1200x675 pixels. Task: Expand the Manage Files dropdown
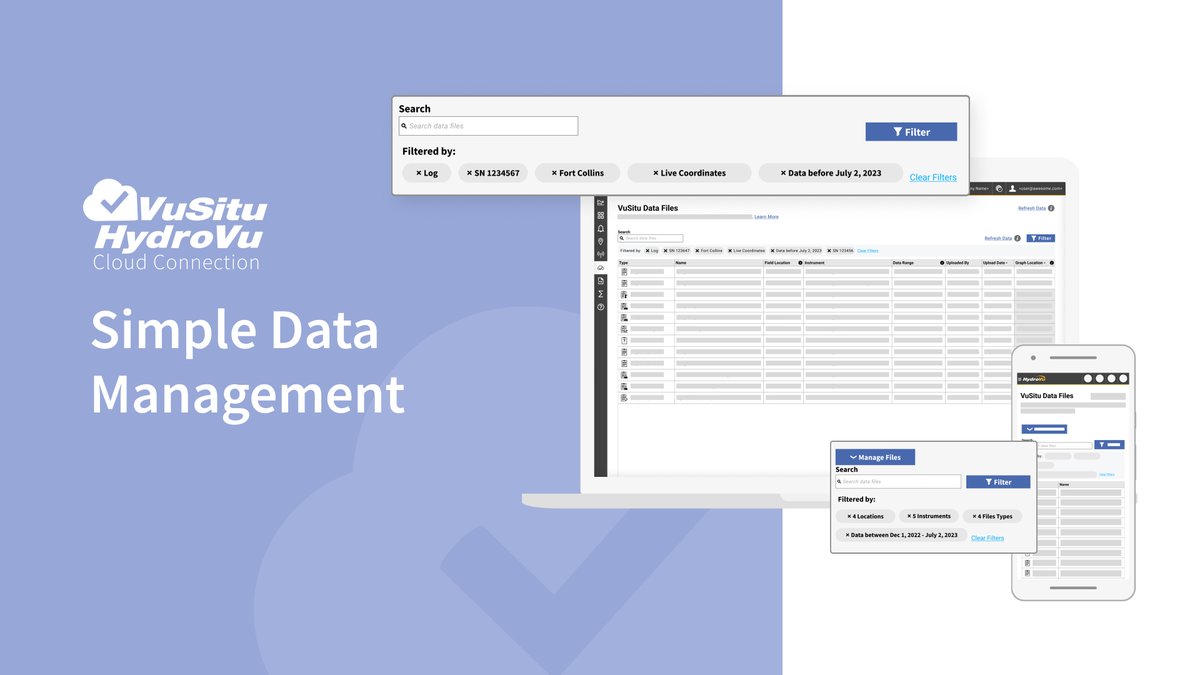tap(875, 457)
